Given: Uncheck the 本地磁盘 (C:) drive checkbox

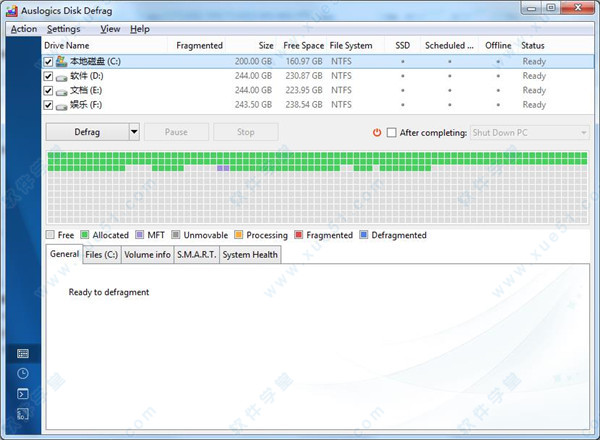Looking at the screenshot, I should [x=48, y=62].
